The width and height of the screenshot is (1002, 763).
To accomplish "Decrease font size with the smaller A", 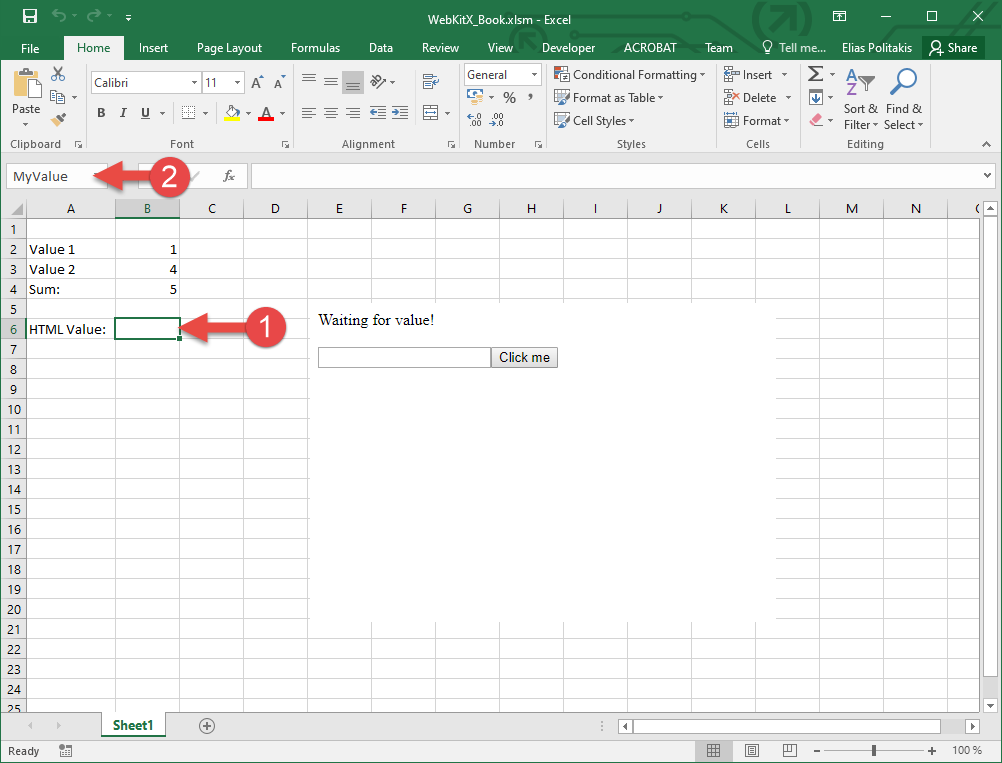I will [279, 82].
